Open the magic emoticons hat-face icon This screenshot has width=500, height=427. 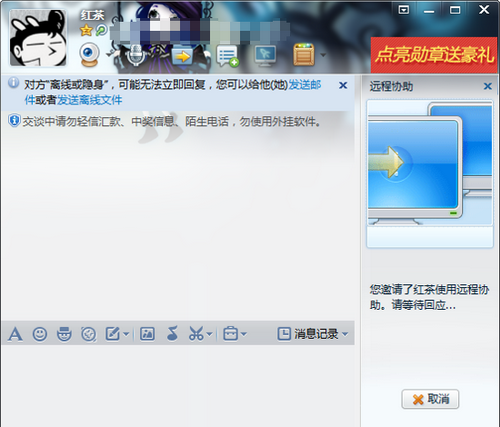[x=64, y=334]
